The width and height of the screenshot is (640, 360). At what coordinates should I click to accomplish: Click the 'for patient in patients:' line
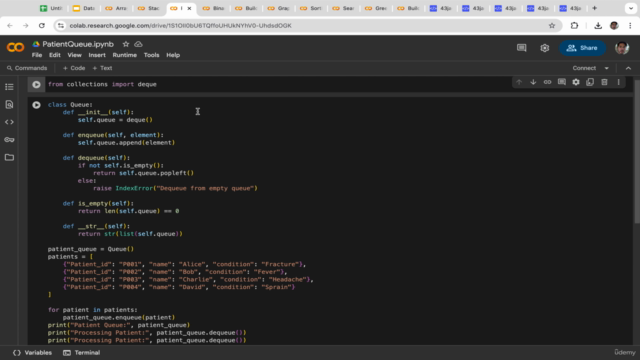(93, 310)
